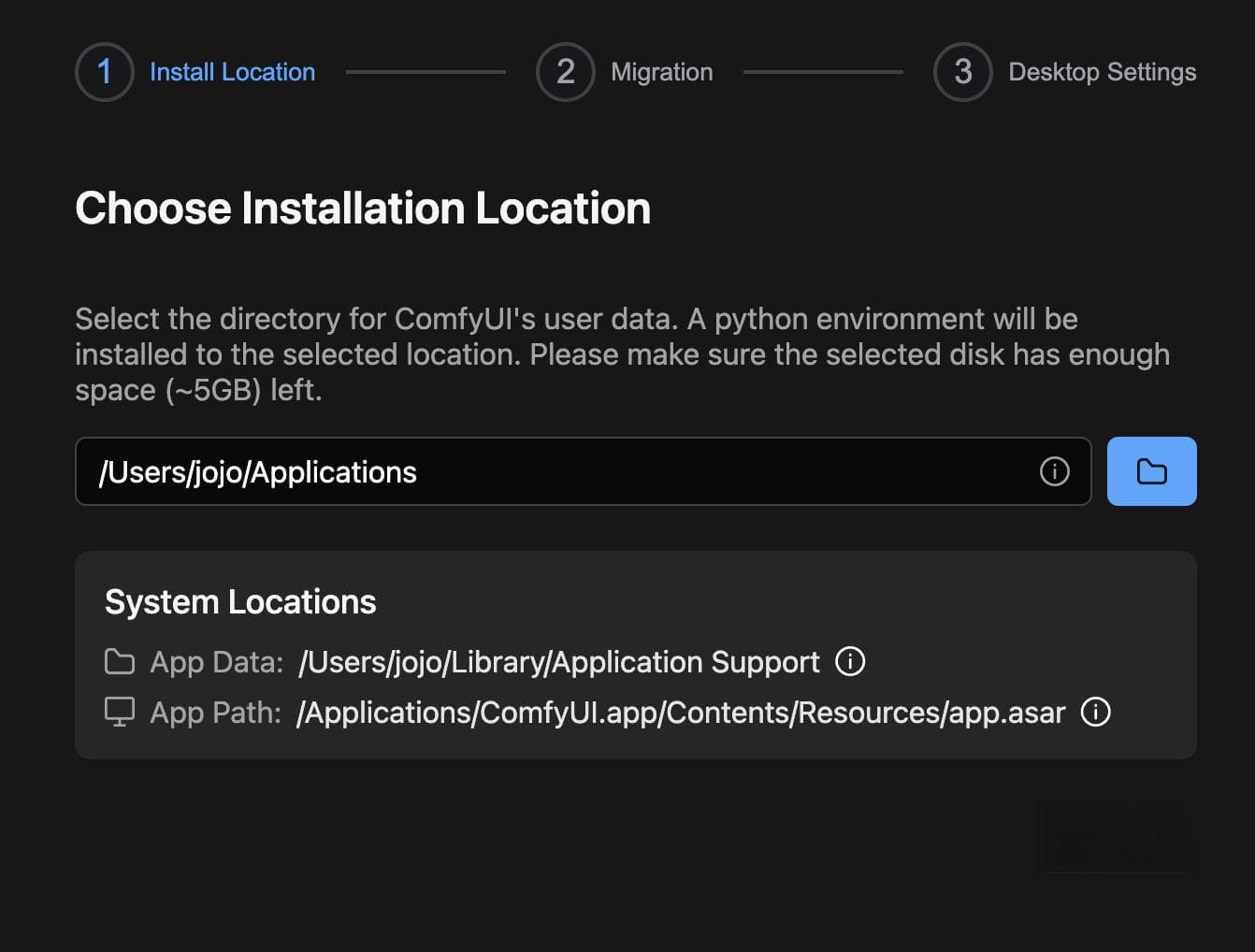Go to the Migration step
The height and width of the screenshot is (952, 1255).
click(662, 72)
